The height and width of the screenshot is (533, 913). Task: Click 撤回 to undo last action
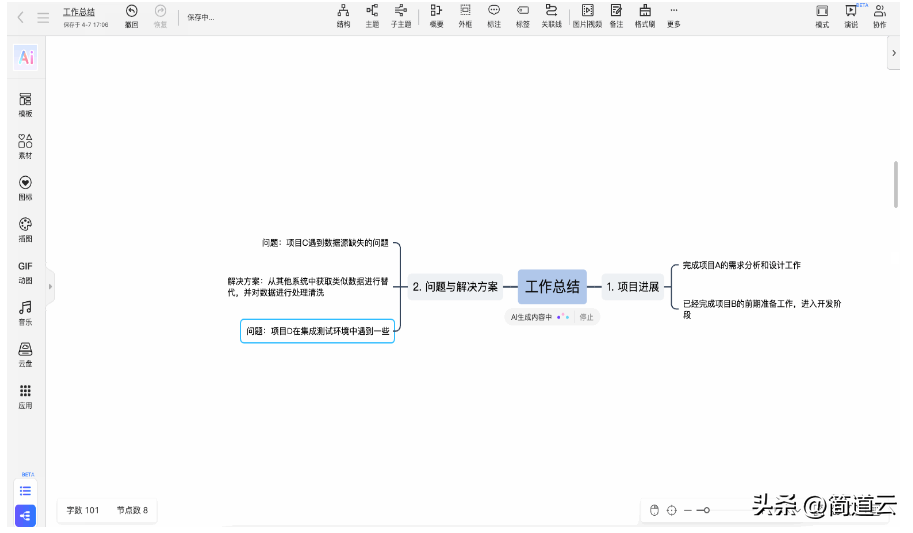pos(132,15)
